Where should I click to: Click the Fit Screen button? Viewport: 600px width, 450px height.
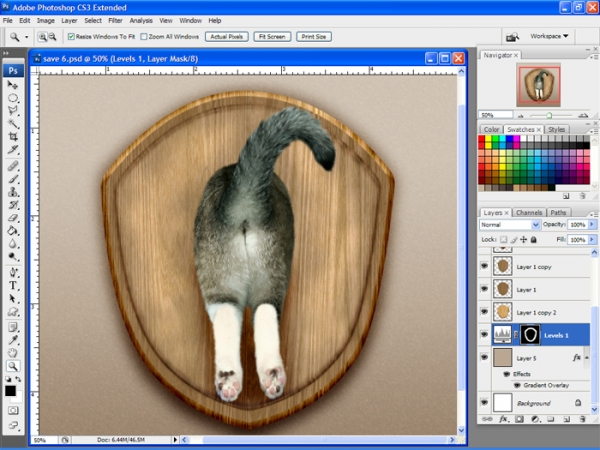pos(272,37)
